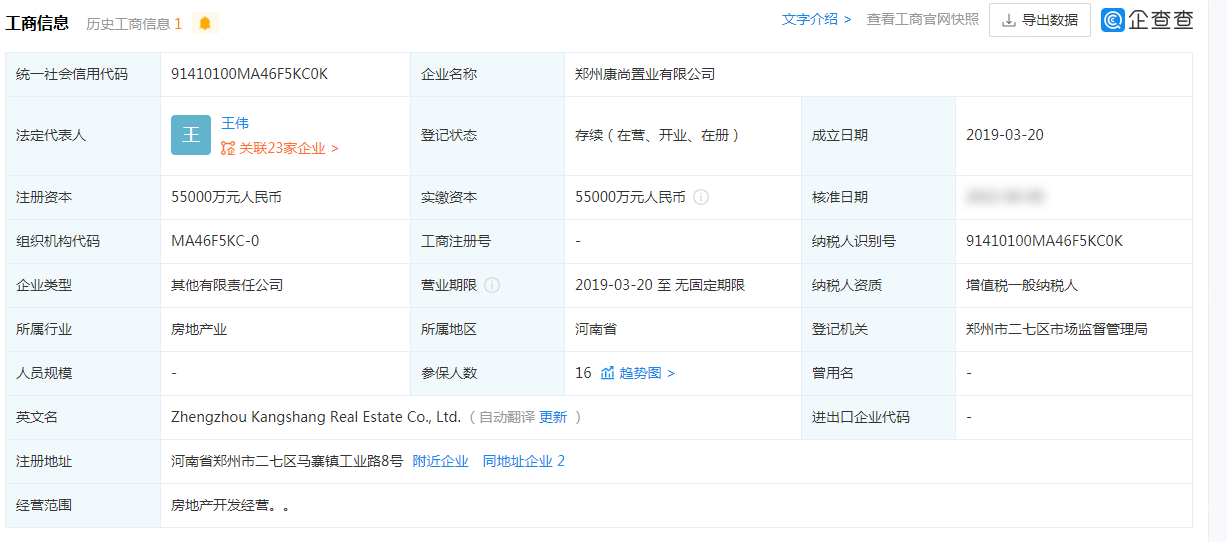The image size is (1227, 542).
Task: Click the 王 avatar tile
Action: (x=191, y=135)
